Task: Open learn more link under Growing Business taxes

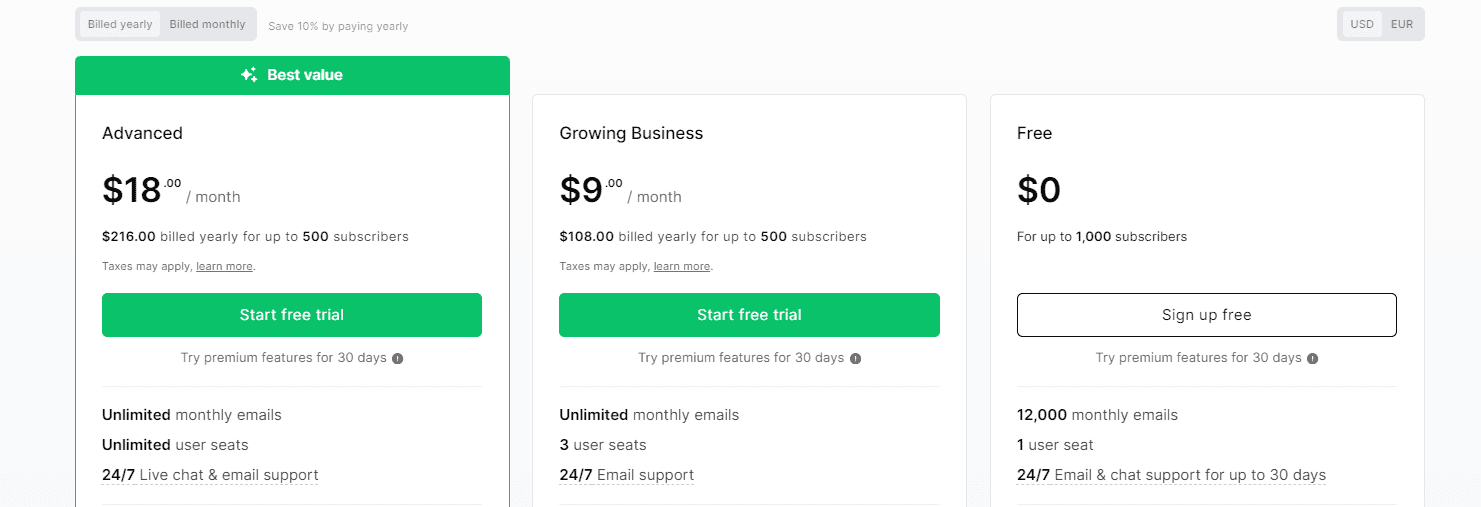Action: 682,267
